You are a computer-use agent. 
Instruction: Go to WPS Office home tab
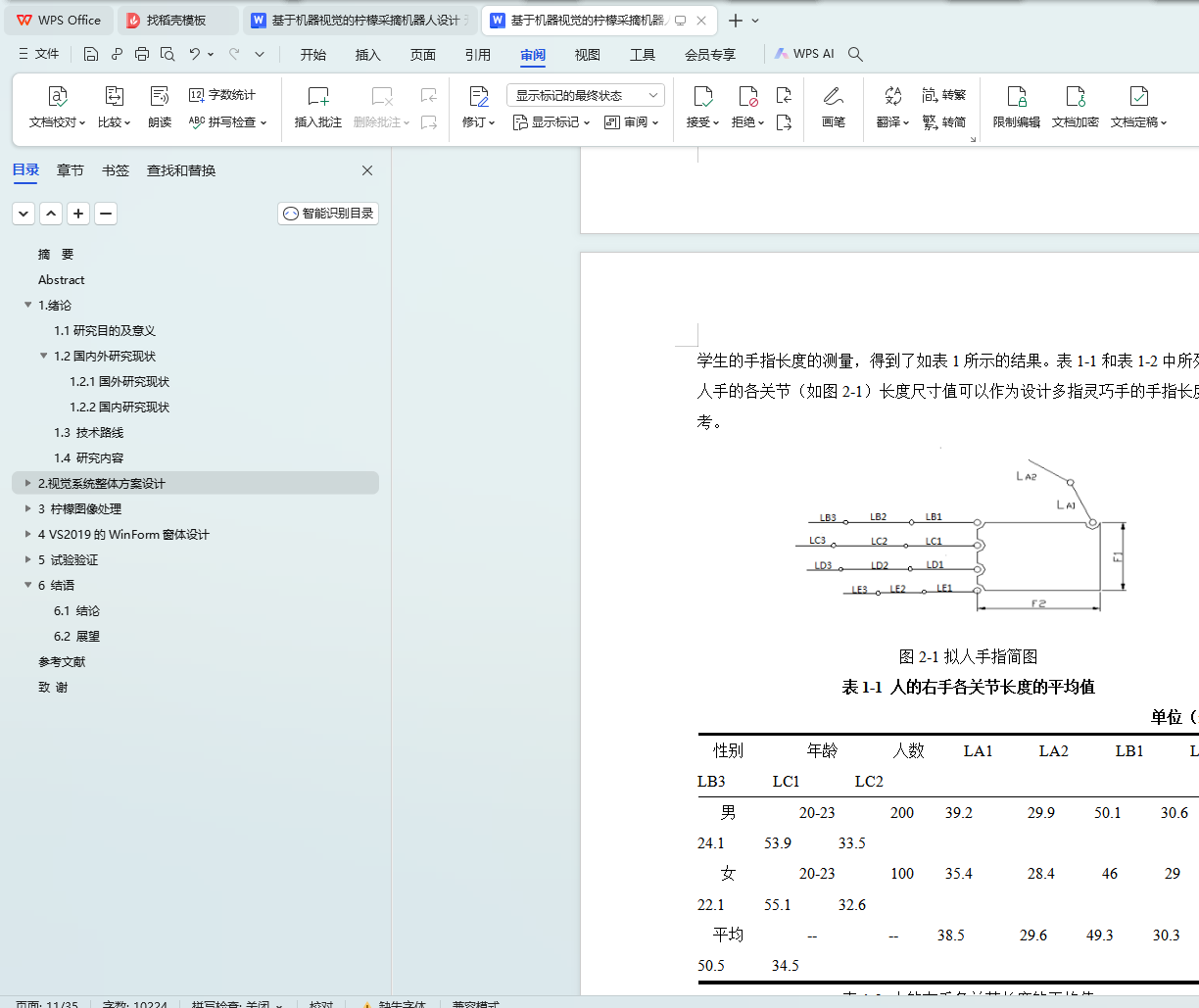(59, 21)
